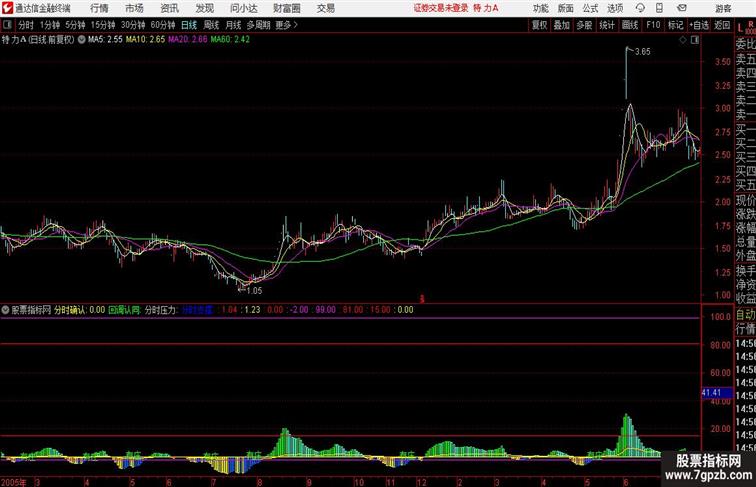This screenshot has height=487, width=756.
Task: Open the F10 company info button
Action: pos(653,25)
